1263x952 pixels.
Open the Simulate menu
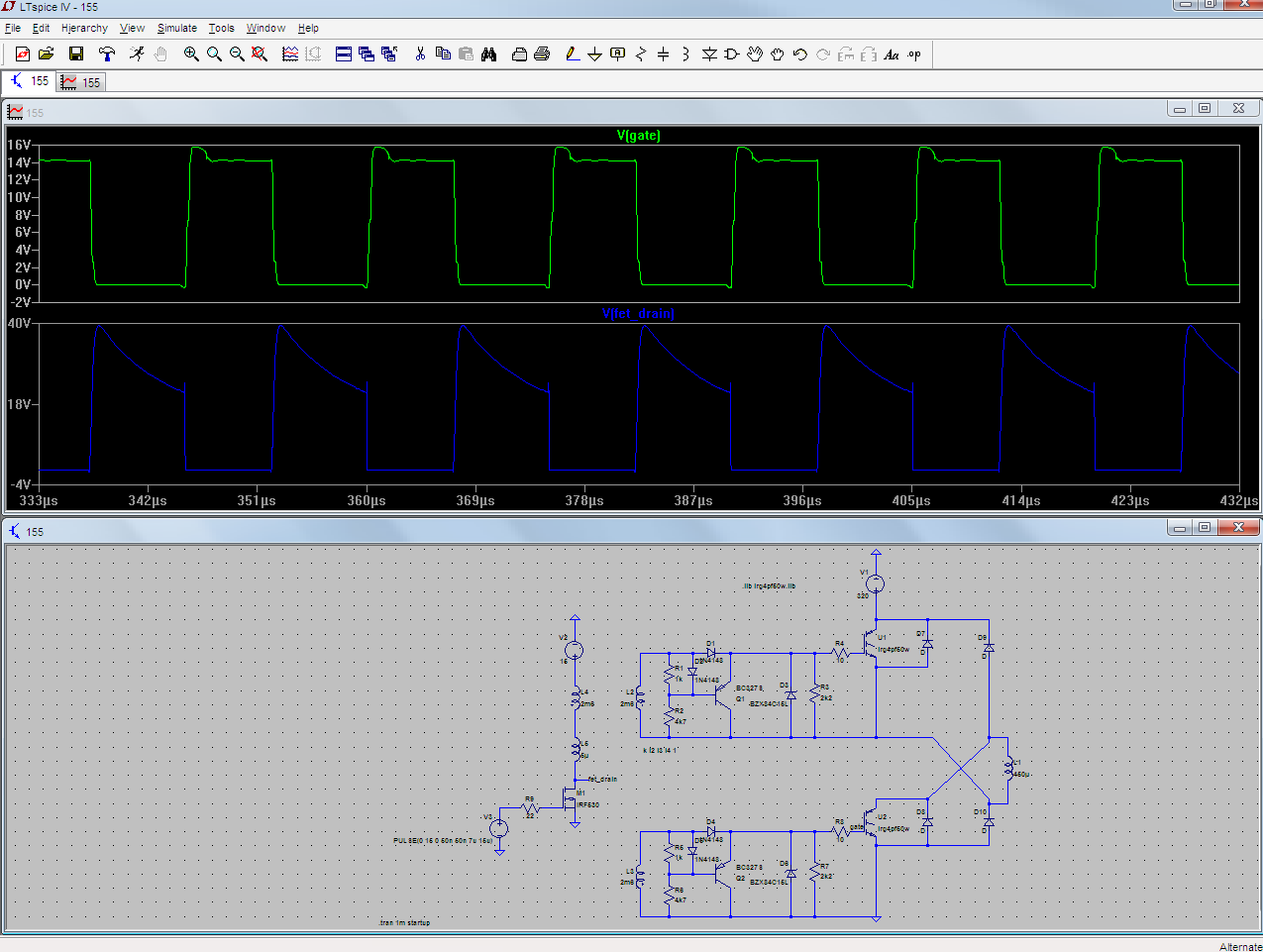pos(176,28)
